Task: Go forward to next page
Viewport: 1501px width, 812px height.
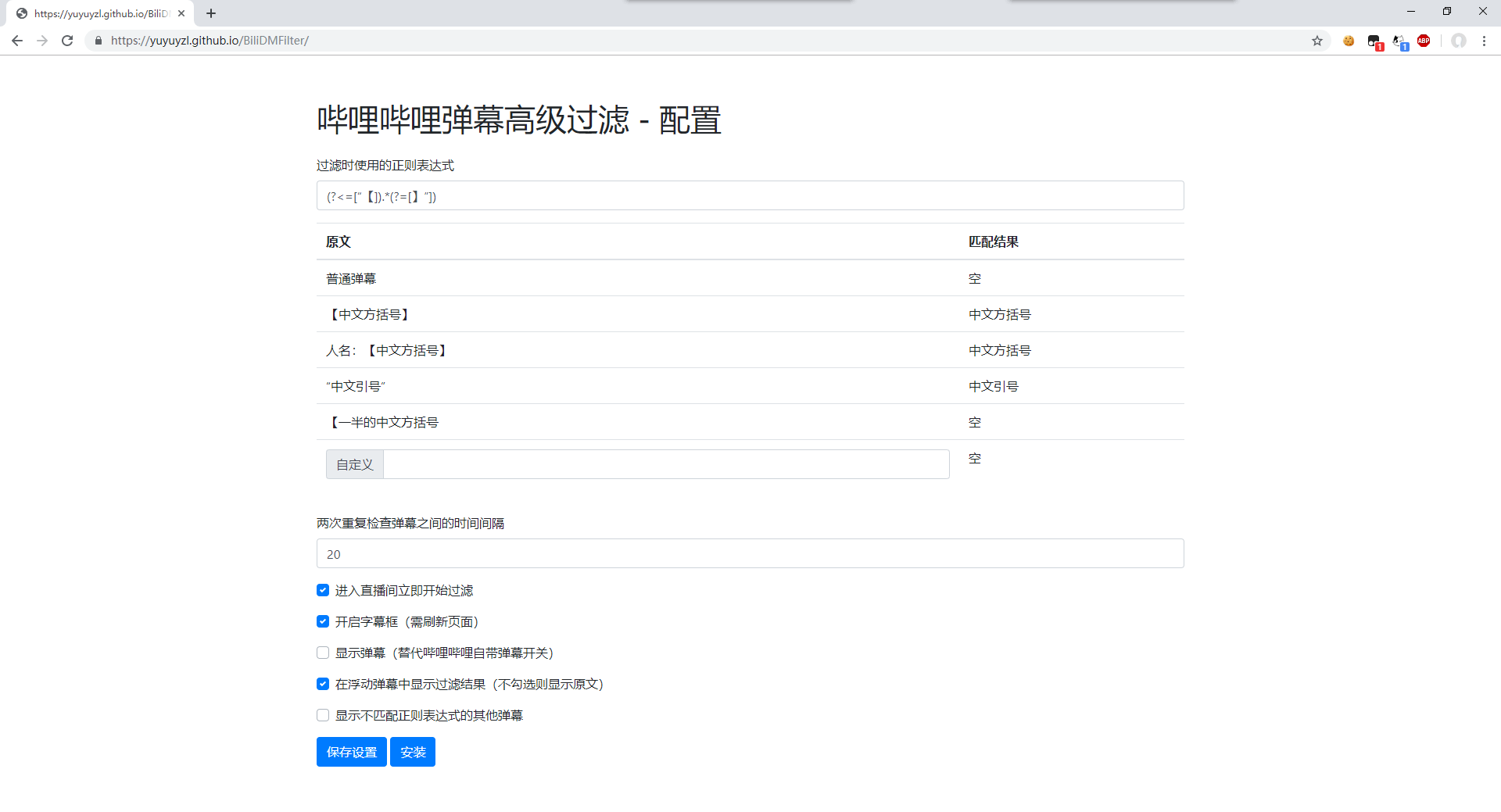Action: point(42,41)
